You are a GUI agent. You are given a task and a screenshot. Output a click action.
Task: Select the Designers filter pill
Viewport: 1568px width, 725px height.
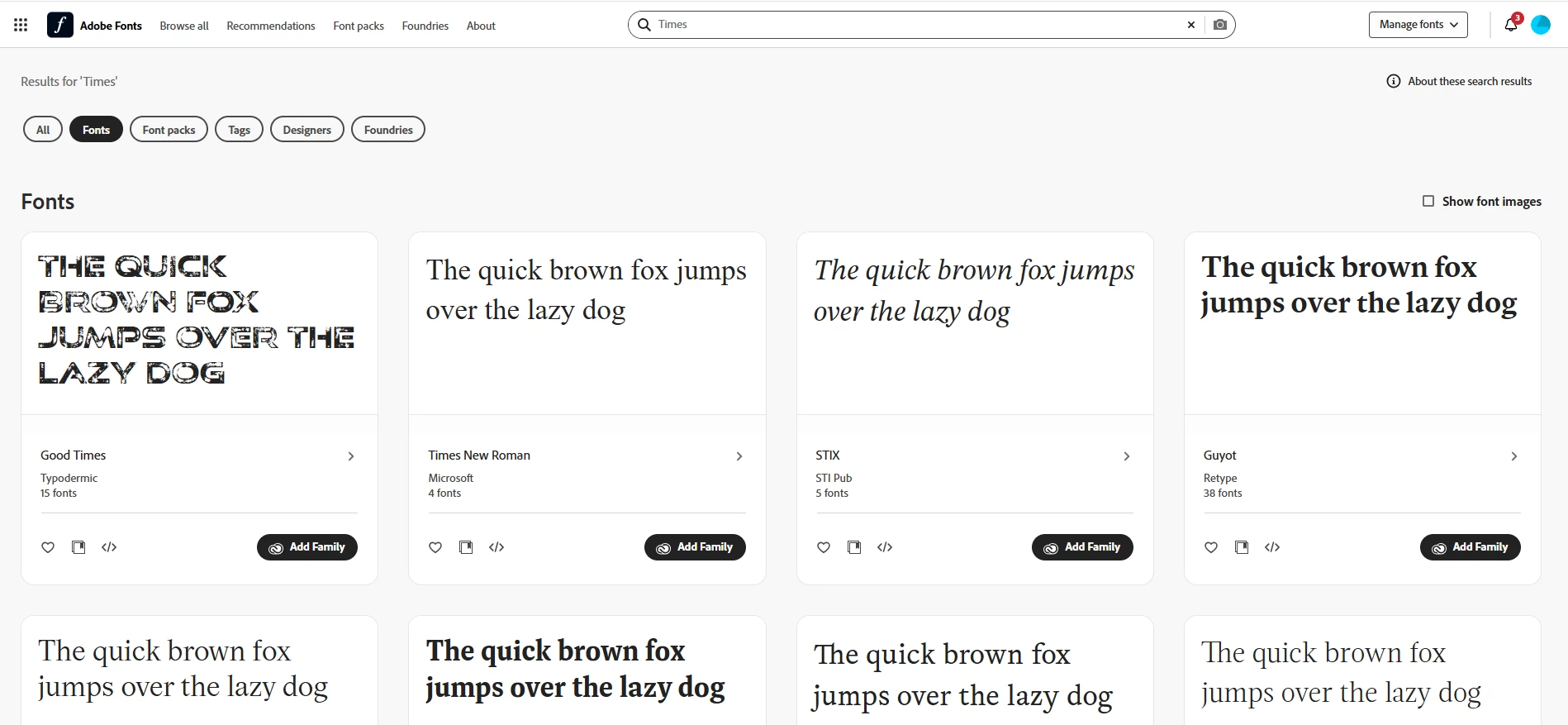[307, 130]
